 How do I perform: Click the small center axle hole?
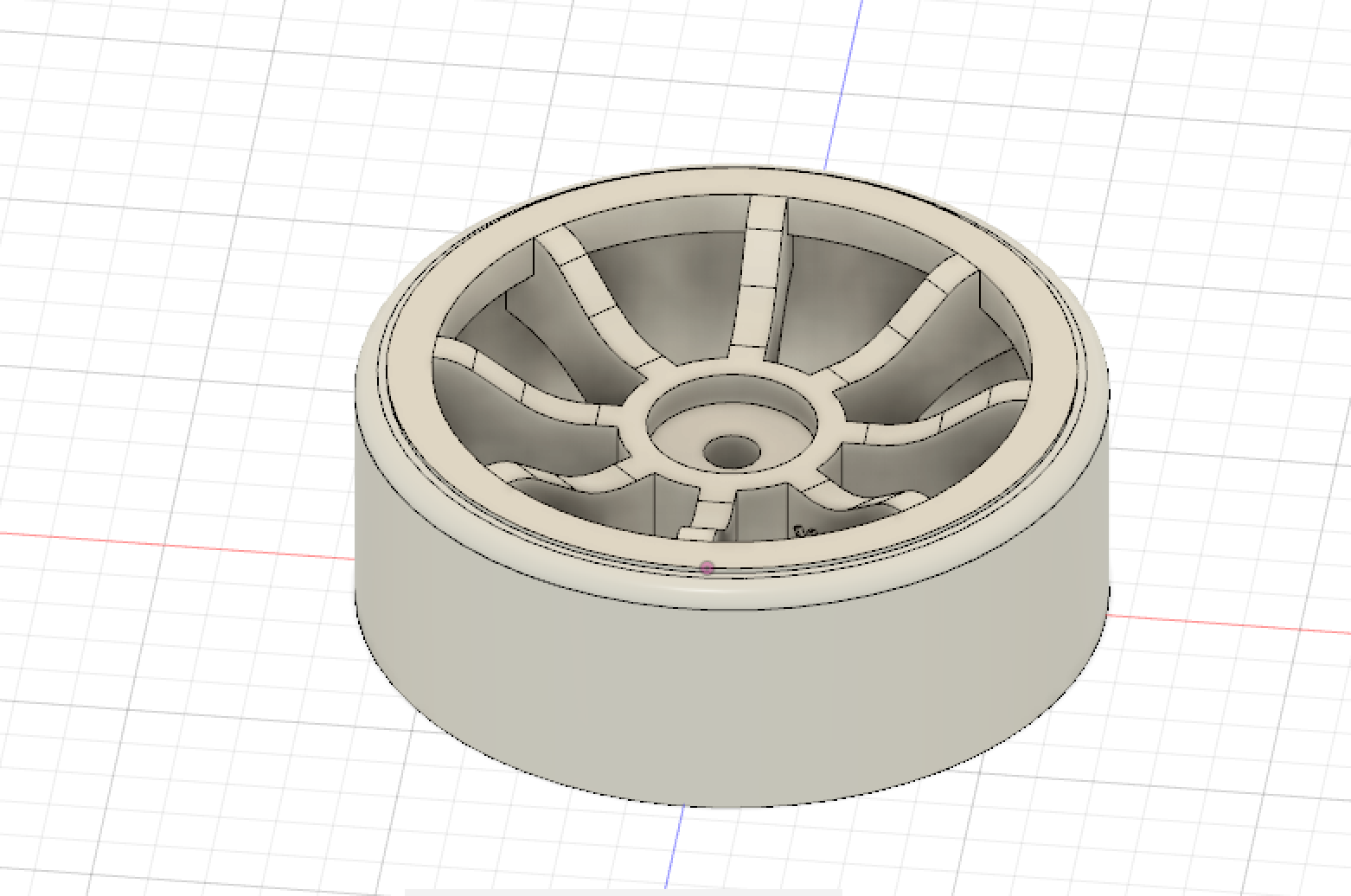point(731,451)
